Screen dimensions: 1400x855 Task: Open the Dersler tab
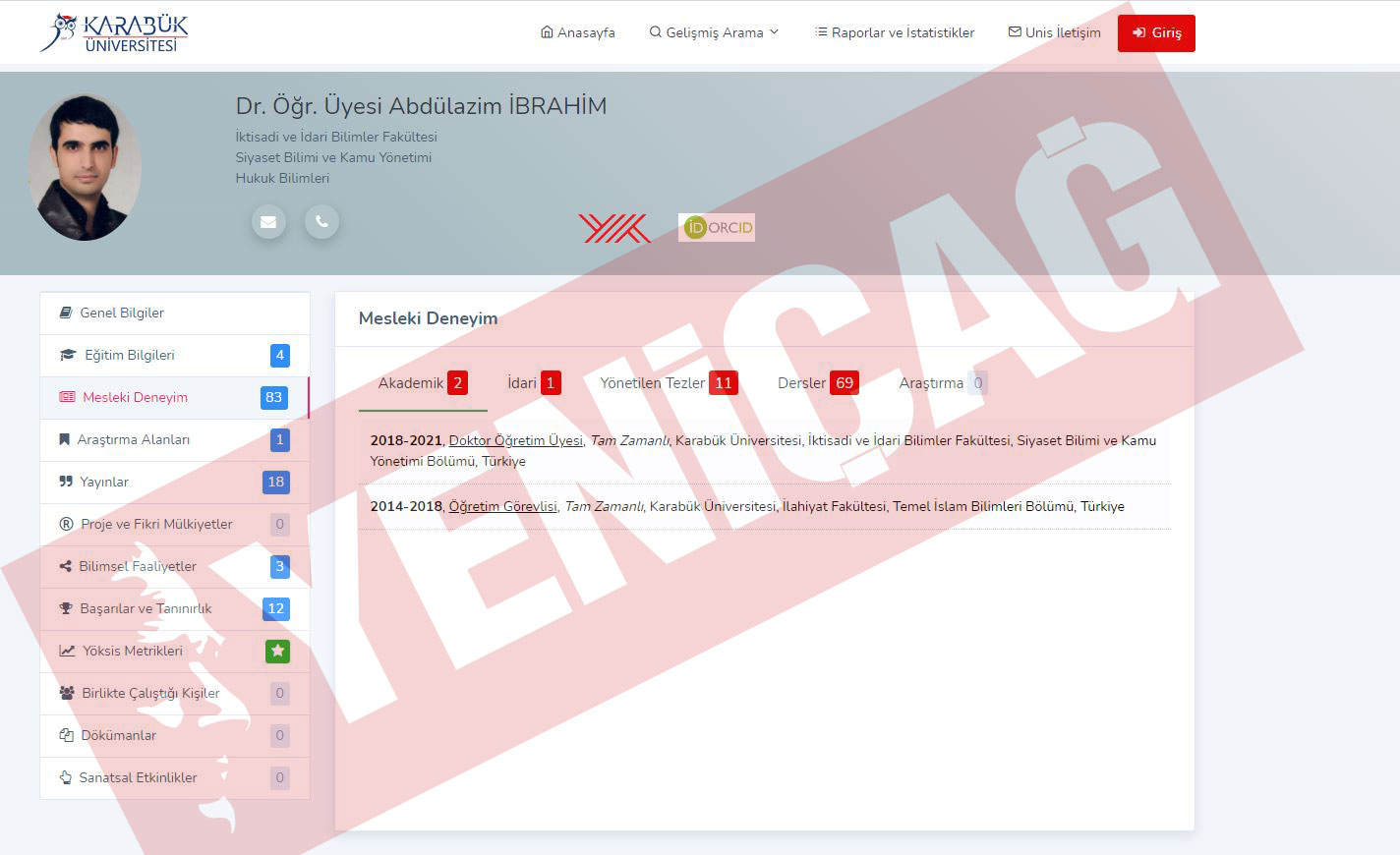[x=818, y=383]
